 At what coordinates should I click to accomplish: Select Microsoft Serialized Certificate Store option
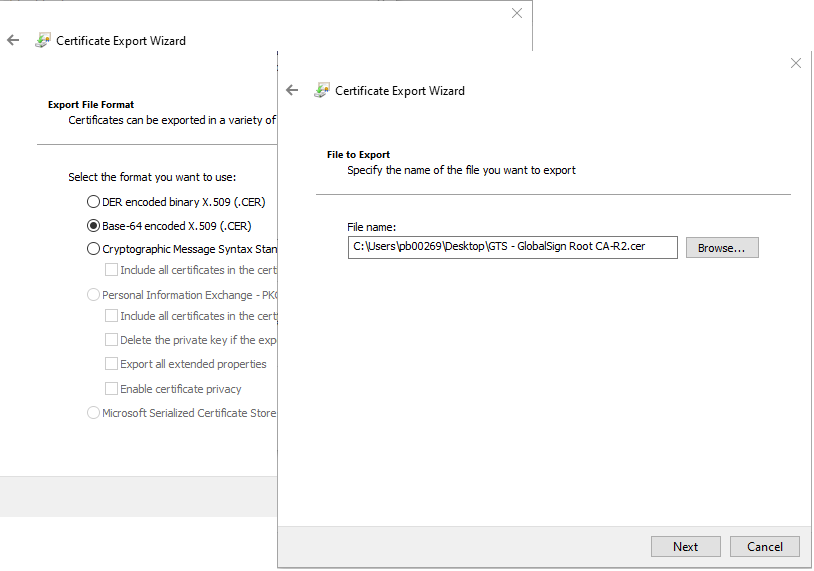[x=94, y=413]
